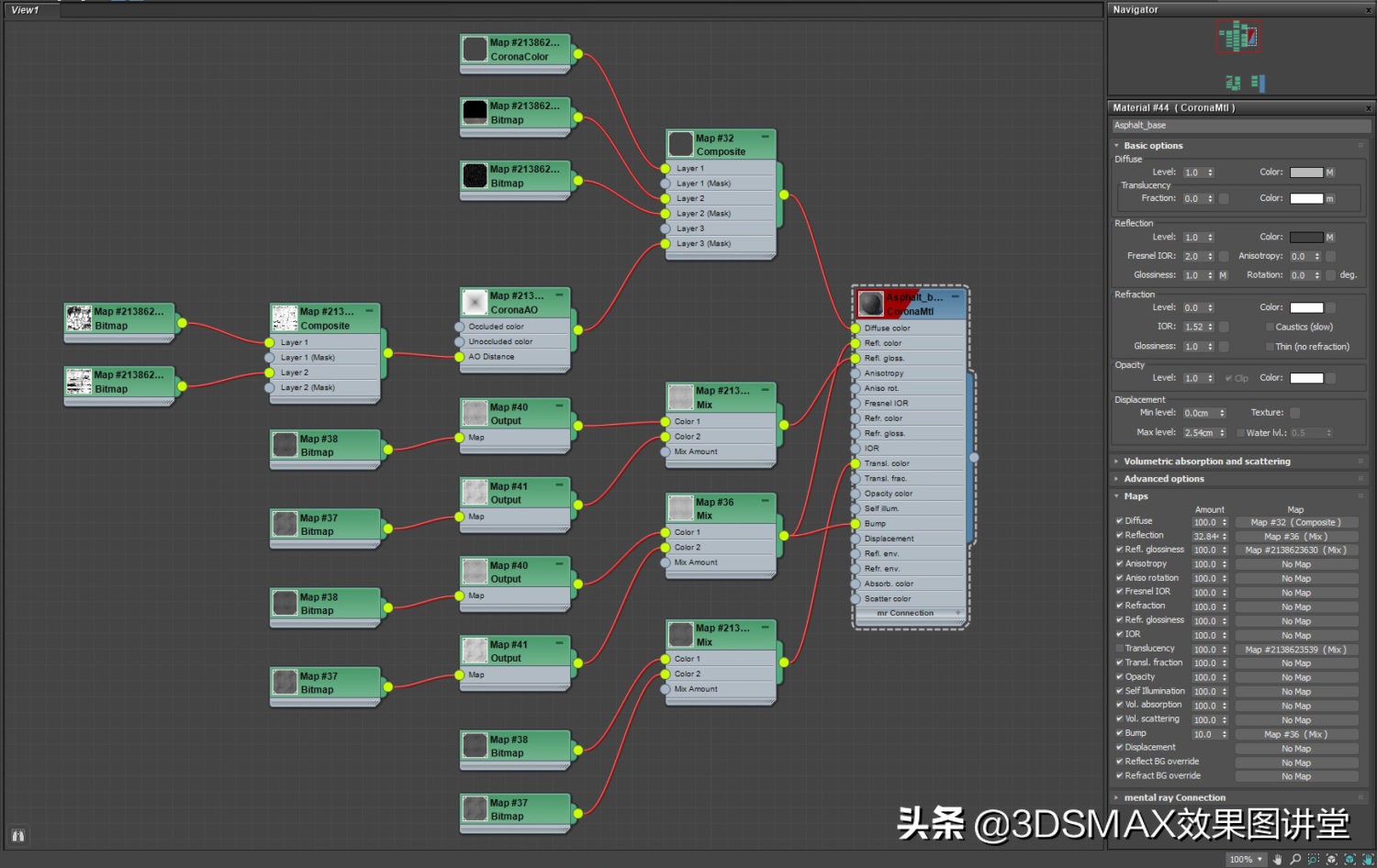Expand Volumetric absorption and scattering rollout
The width and height of the screenshot is (1377, 868).
[1206, 462]
